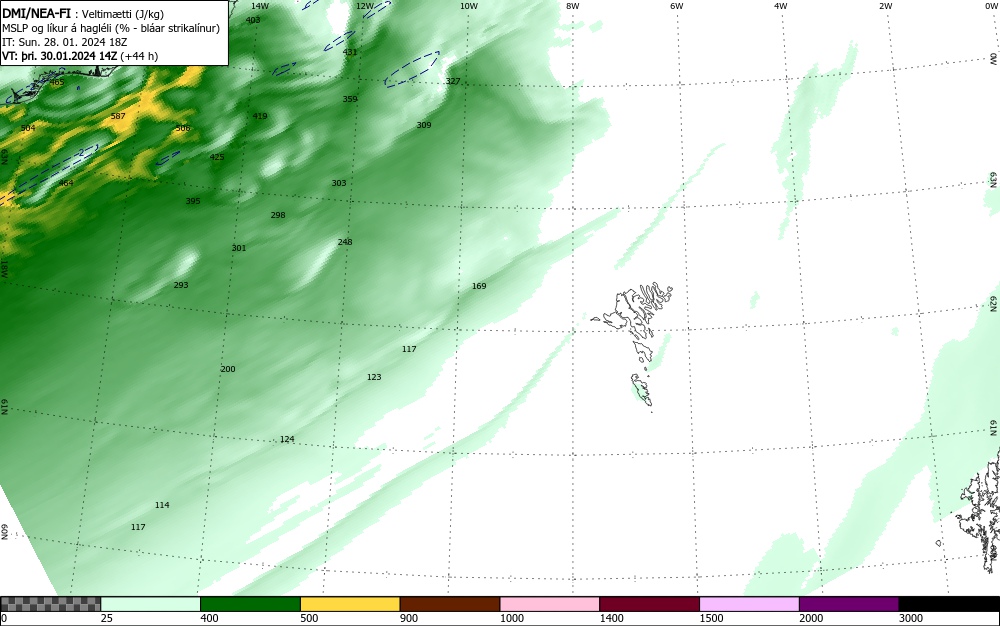1000x626 pixels.
Task: Click the light green 25–400 legend swatch
Action: click(x=151, y=604)
